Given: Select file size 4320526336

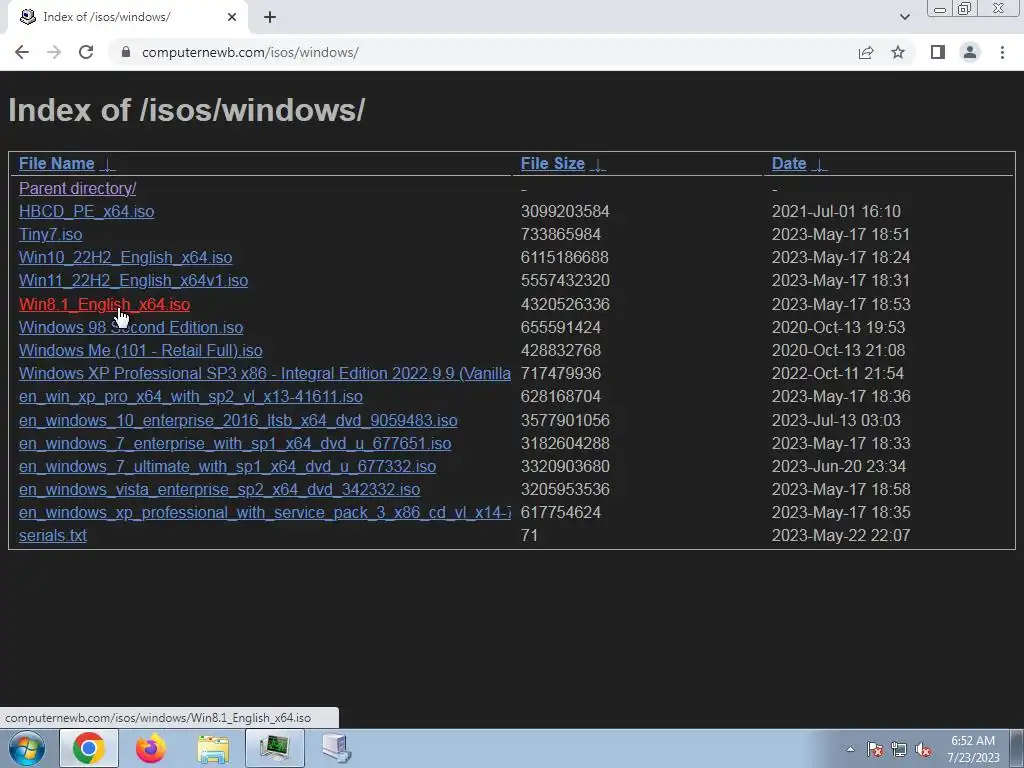Looking at the screenshot, I should pyautogui.click(x=565, y=304).
